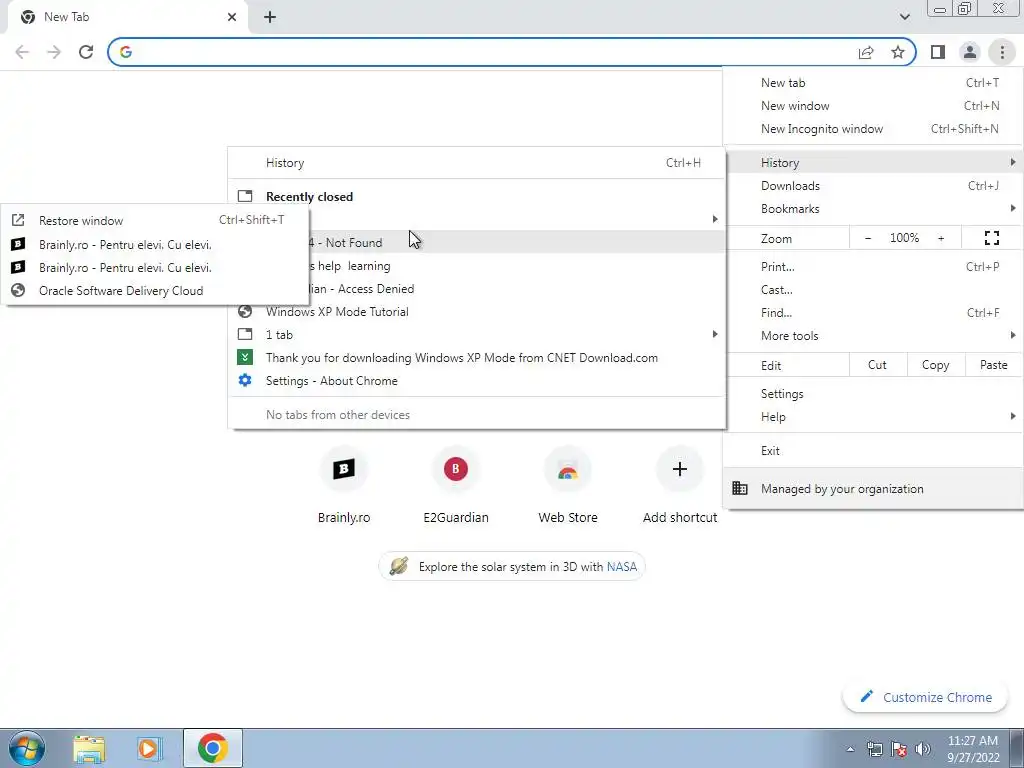
Task: Decrease zoom with the minus button
Action: pos(868,238)
